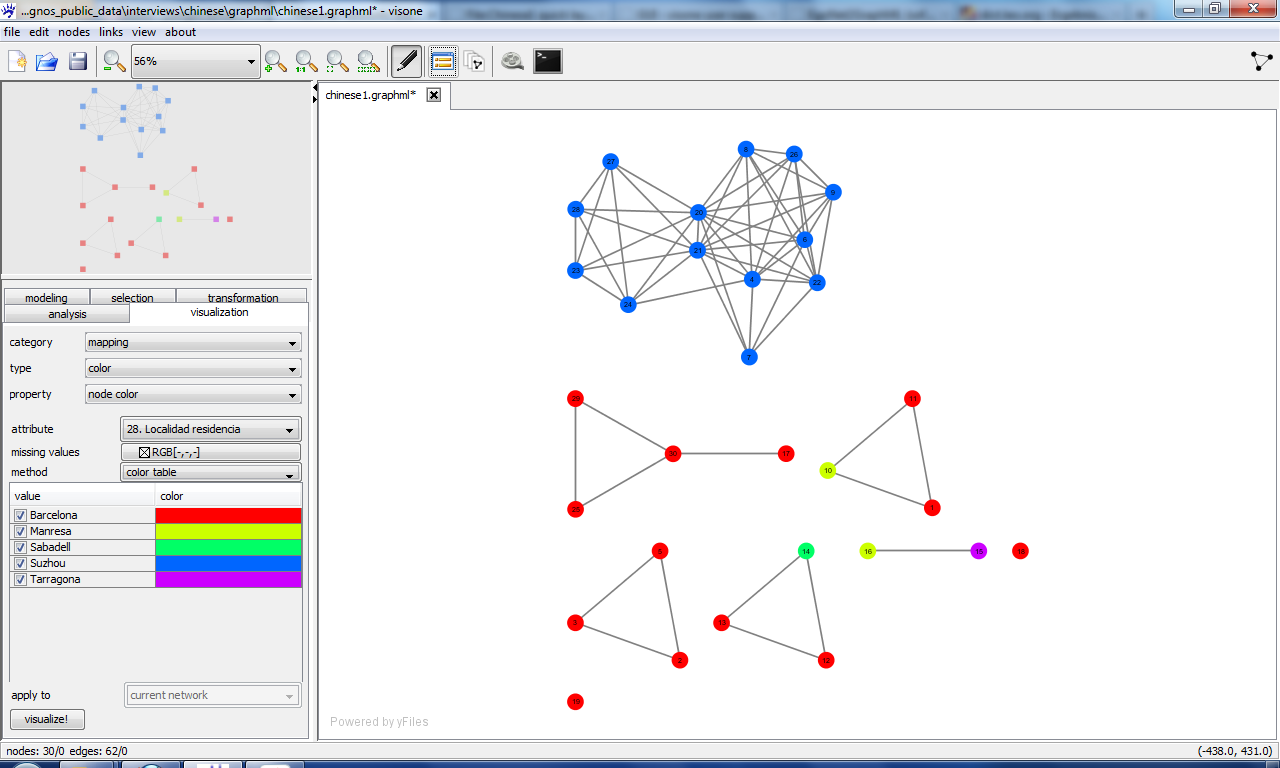Open the links menu
Screen dimensions: 1280x768
(x=111, y=32)
